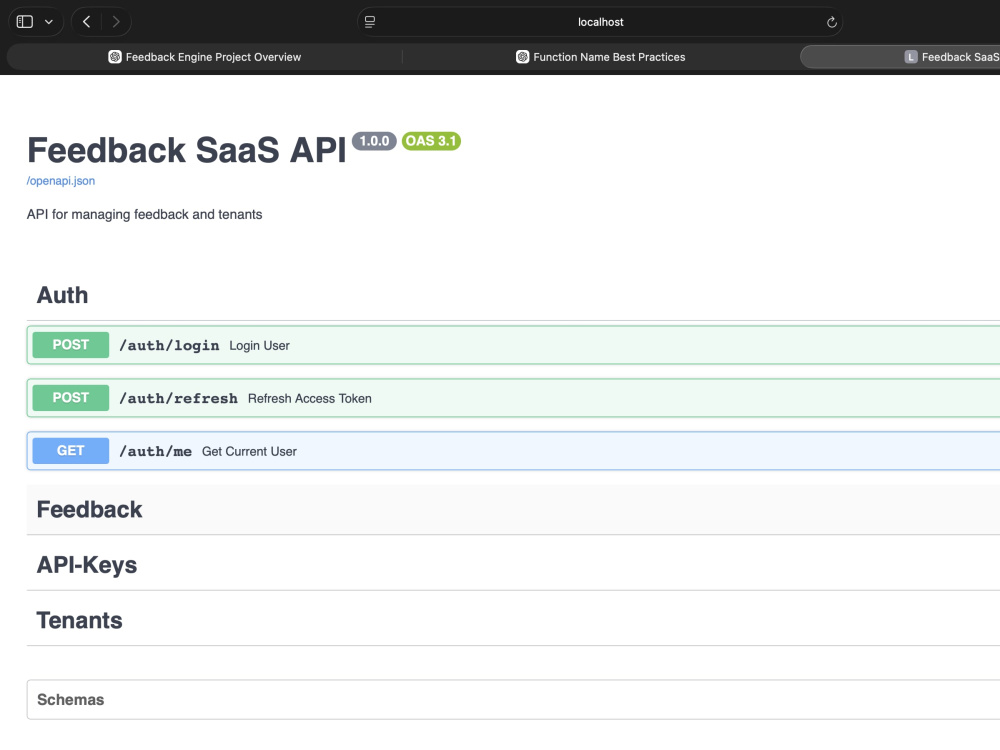This screenshot has height=750, width=1000.
Task: Switch to Function Name Best Practices tab
Action: pyautogui.click(x=600, y=57)
